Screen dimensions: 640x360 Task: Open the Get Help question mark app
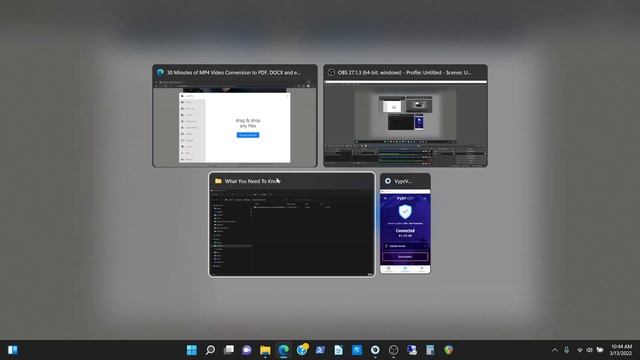point(302,349)
